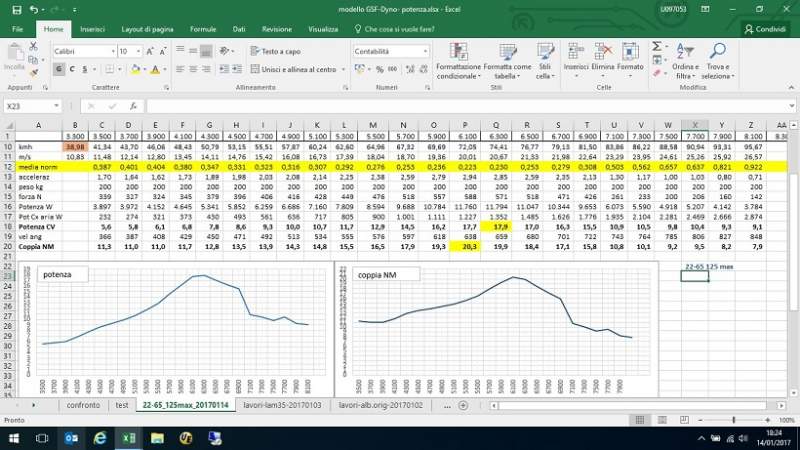Screen dimensions: 800x450
Task: Click the Fill down icon in Modifica group
Action: point(657,60)
